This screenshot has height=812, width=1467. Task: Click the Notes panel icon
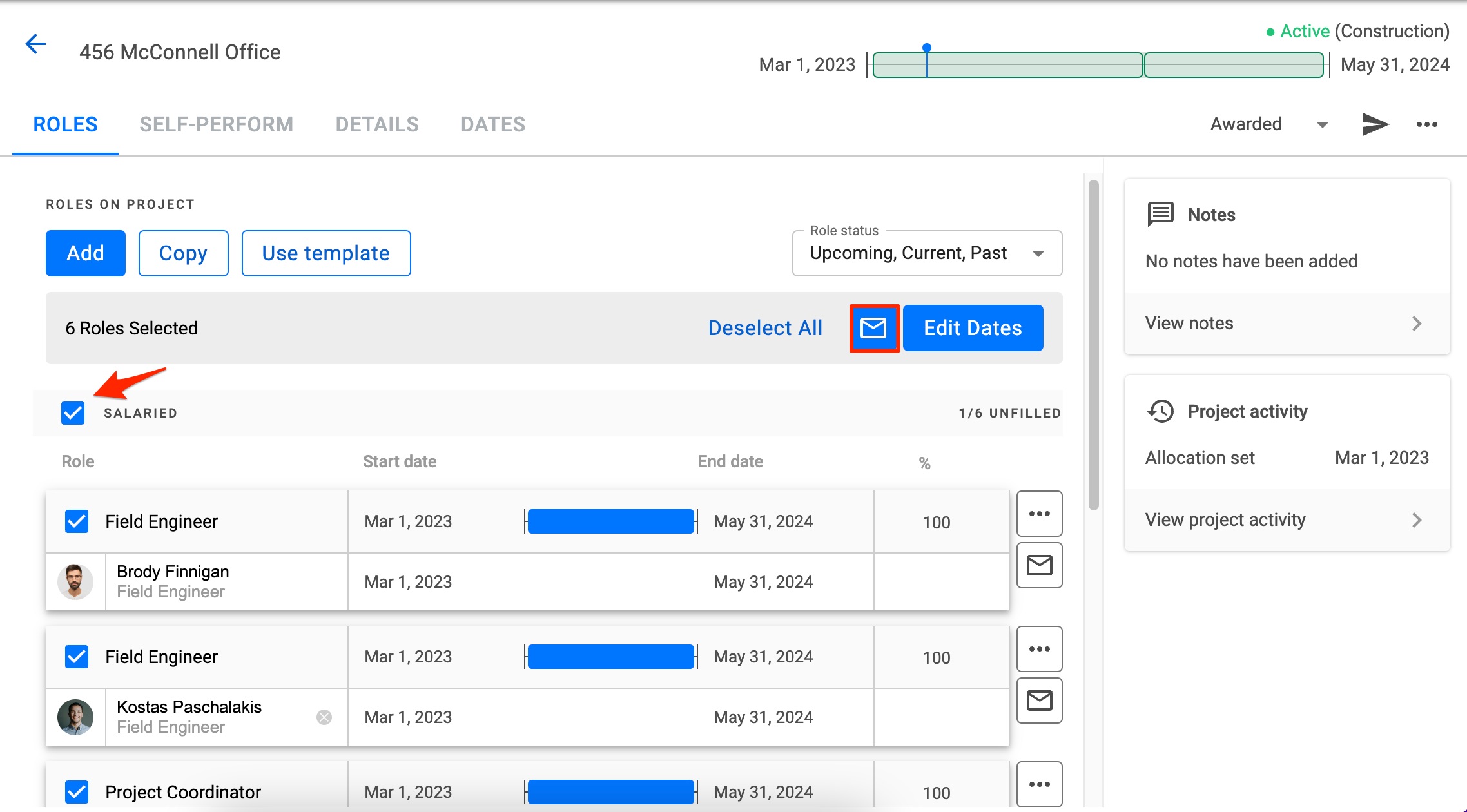pos(1160,214)
